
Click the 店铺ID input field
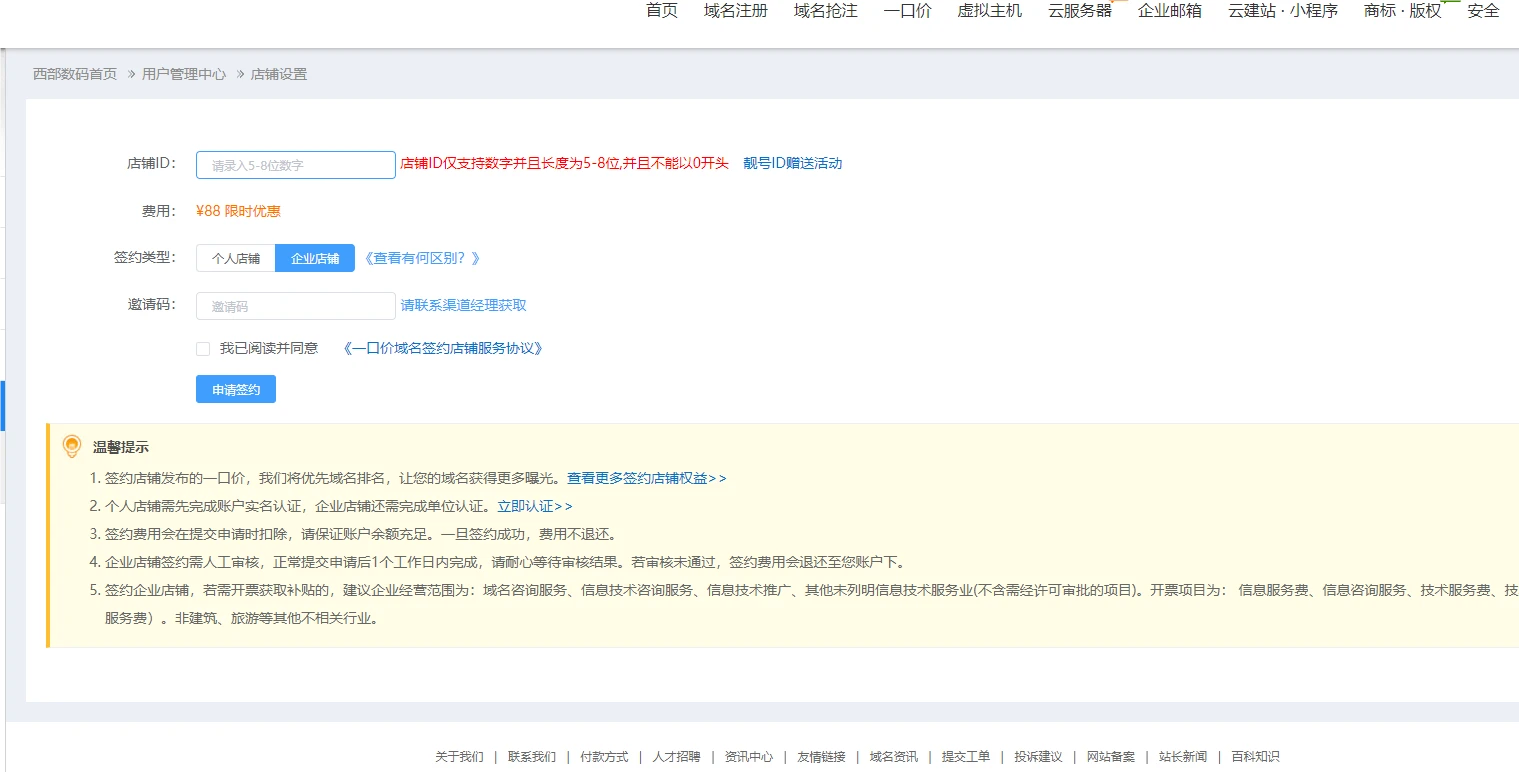[x=296, y=165]
